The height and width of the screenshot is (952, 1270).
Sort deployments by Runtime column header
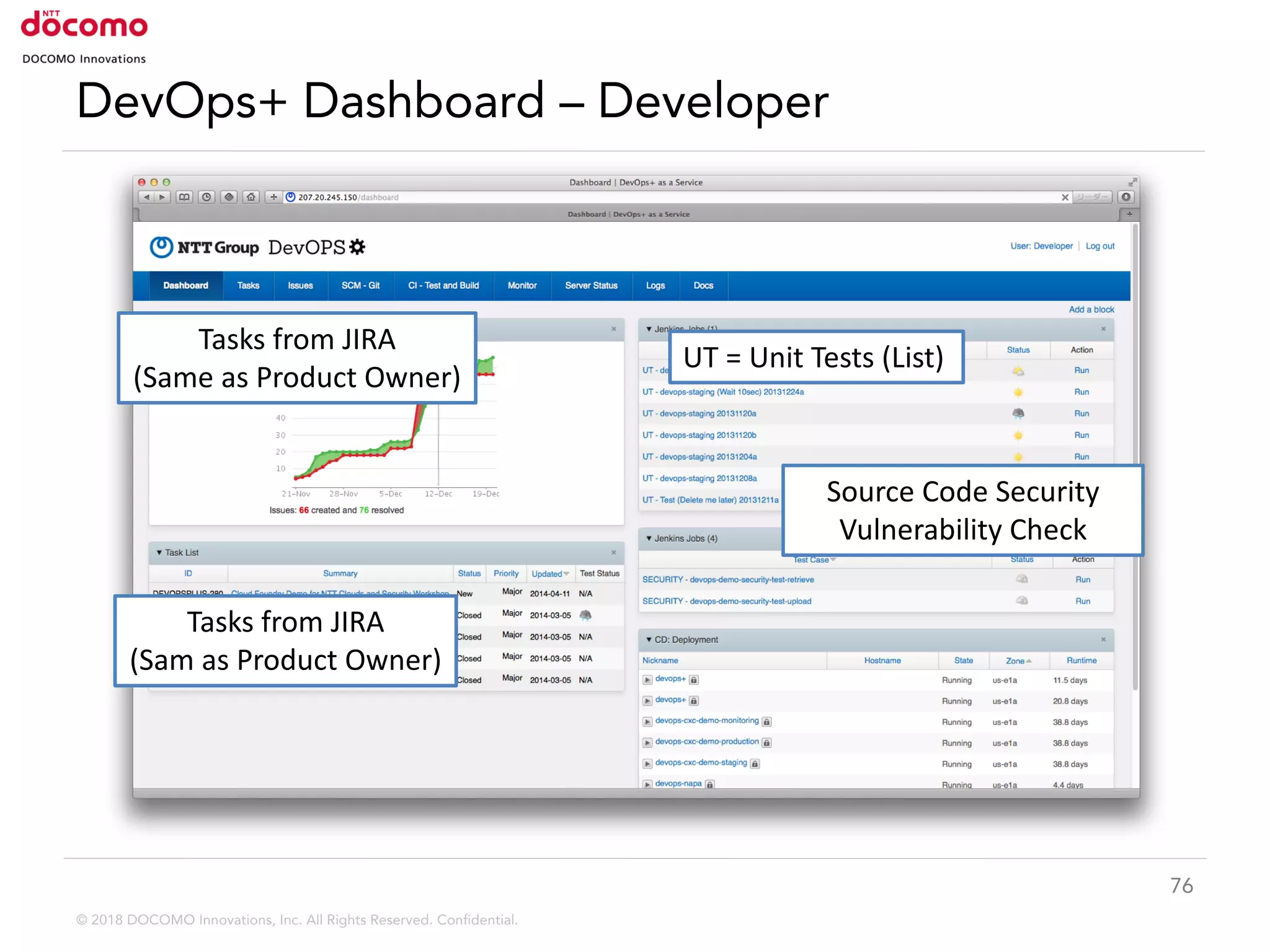coord(1081,661)
